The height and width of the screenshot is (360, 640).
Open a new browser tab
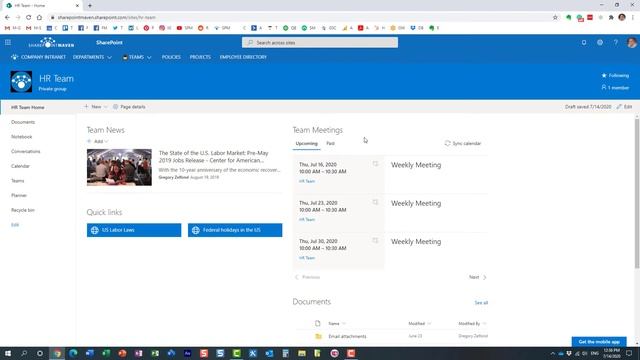click(x=90, y=6)
